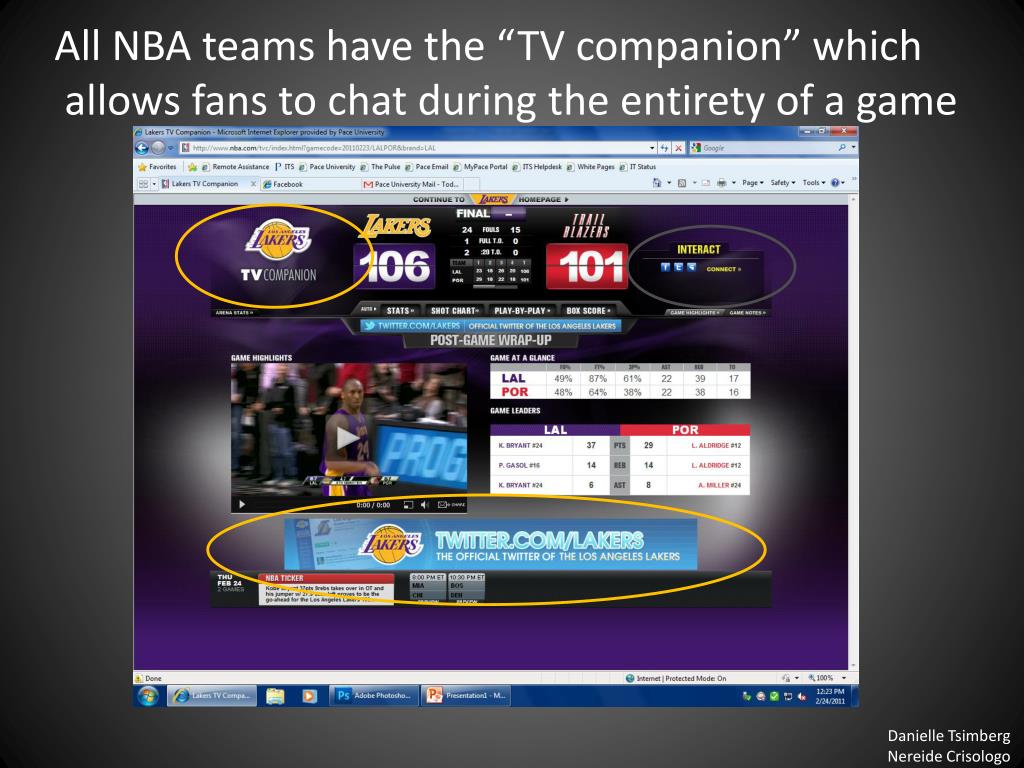Click the nba.com address bar
The width and height of the screenshot is (1024, 768).
pyautogui.click(x=416, y=148)
